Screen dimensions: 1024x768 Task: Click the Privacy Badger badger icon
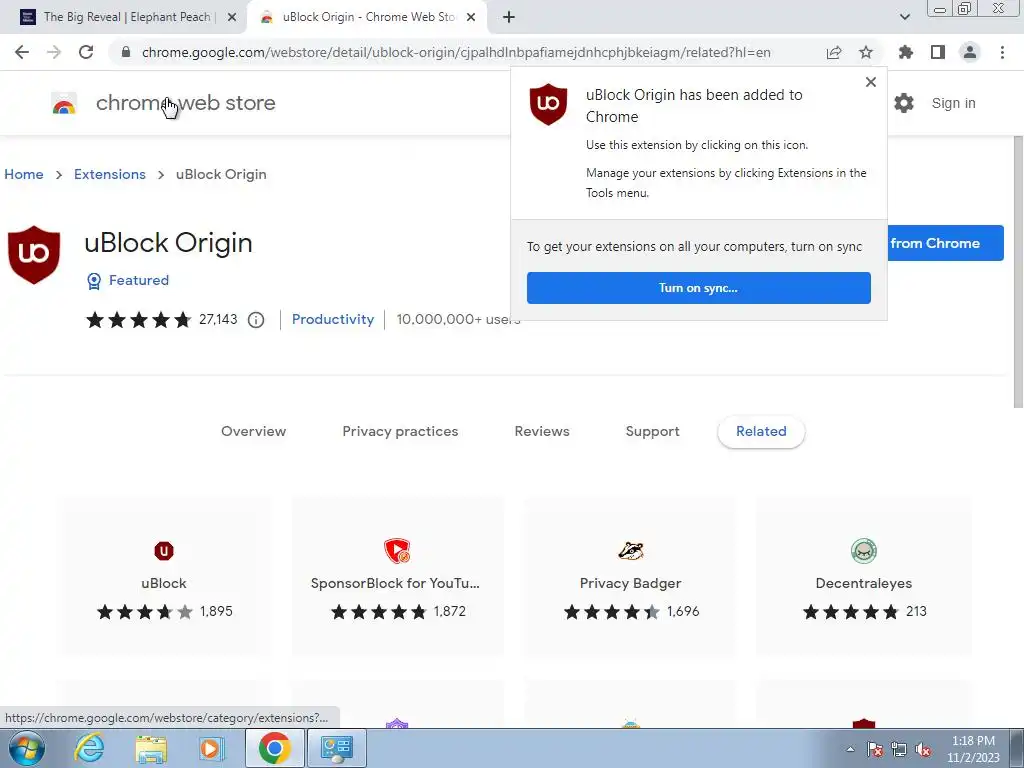[x=631, y=551]
